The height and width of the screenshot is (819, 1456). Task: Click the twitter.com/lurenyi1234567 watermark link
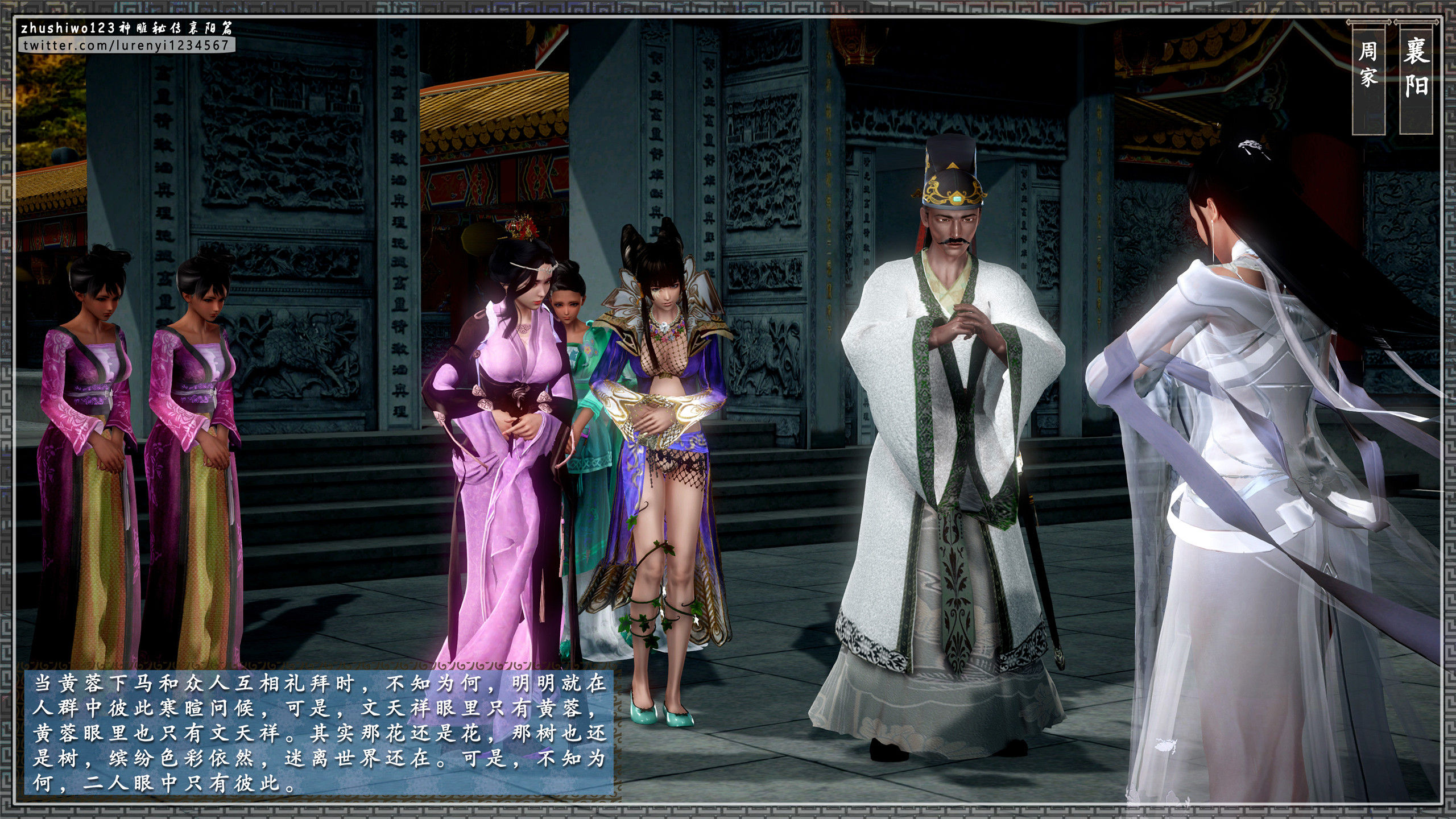tap(126, 45)
